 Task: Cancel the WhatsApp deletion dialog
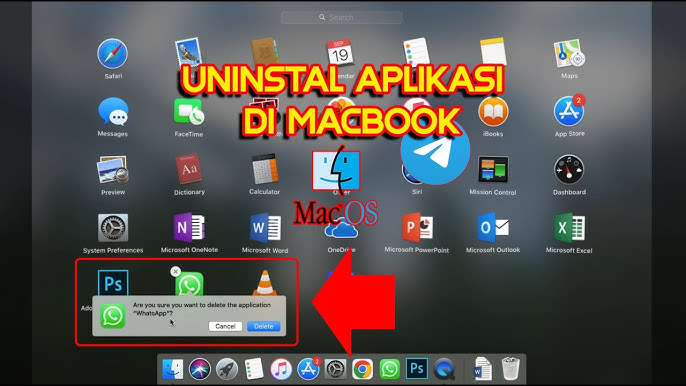coord(225,326)
